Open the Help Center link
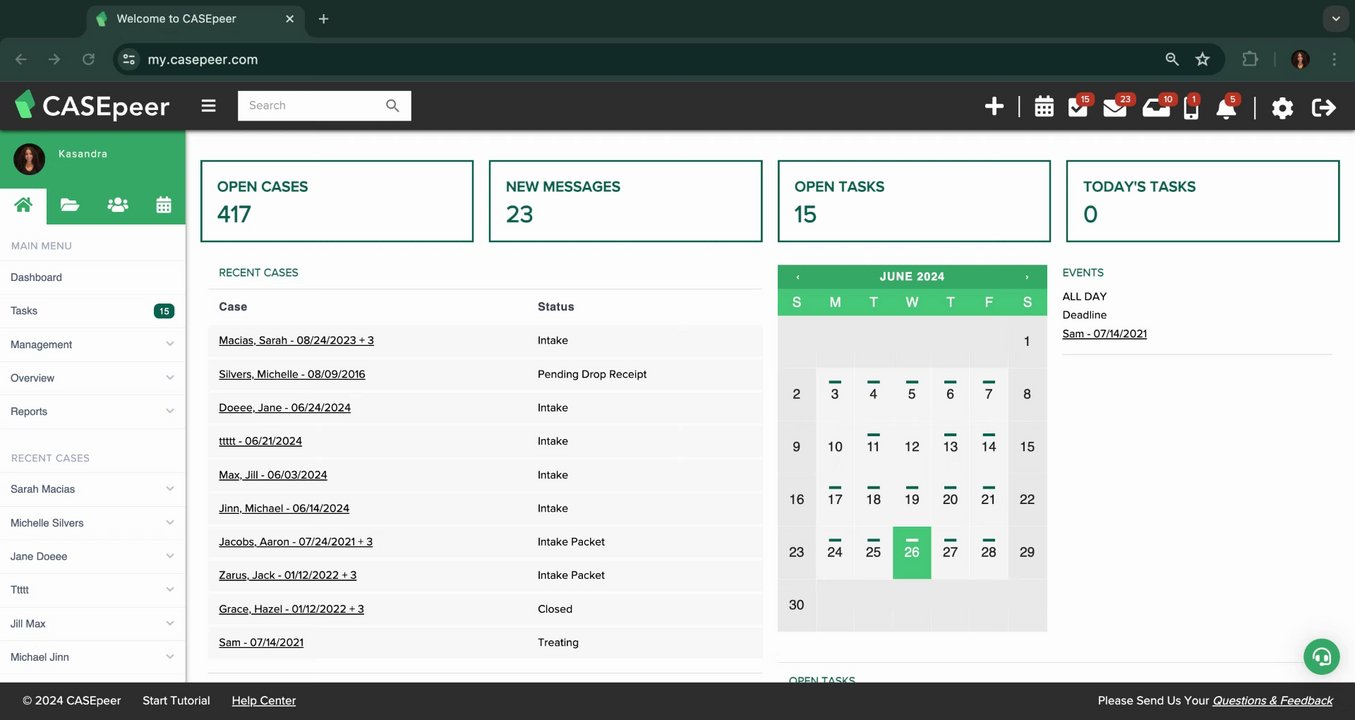This screenshot has width=1355, height=720. pos(264,701)
